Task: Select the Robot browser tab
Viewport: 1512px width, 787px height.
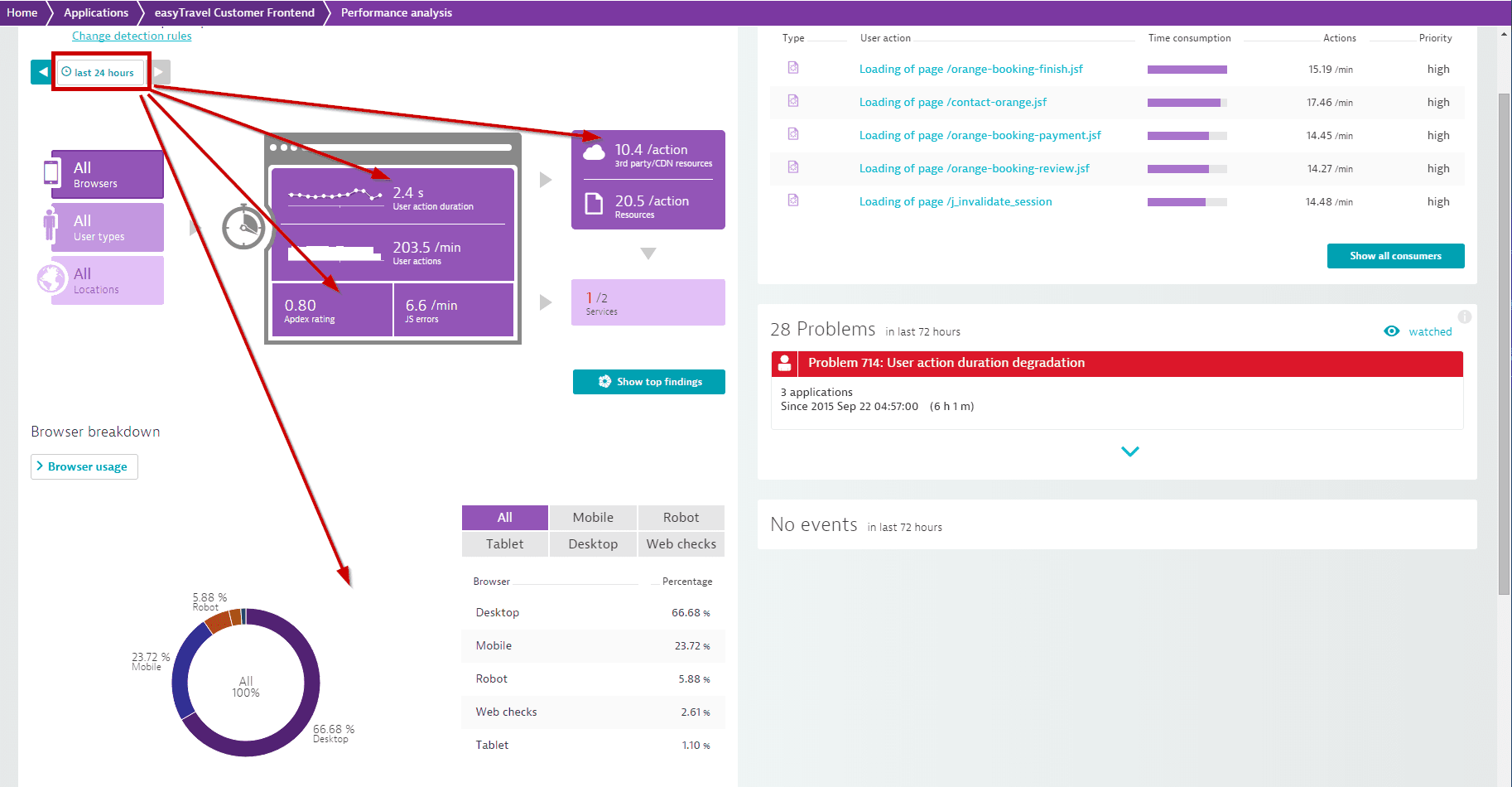Action: click(x=681, y=518)
